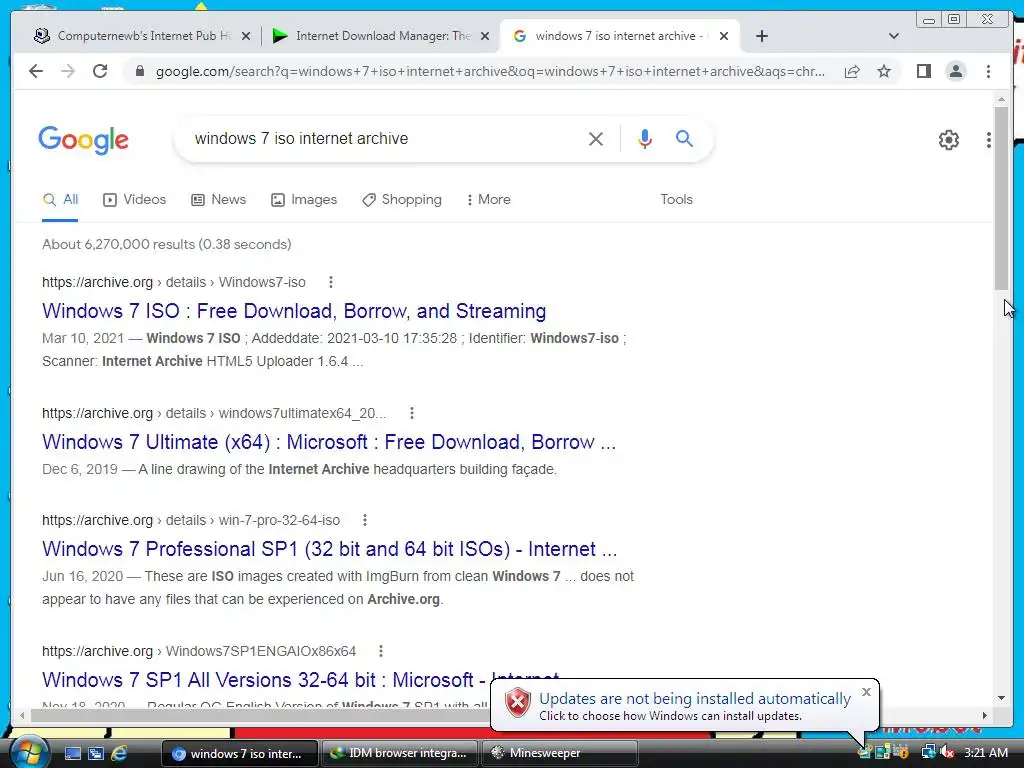Select the Images search tab
This screenshot has width=1024, height=768.
pos(304,200)
